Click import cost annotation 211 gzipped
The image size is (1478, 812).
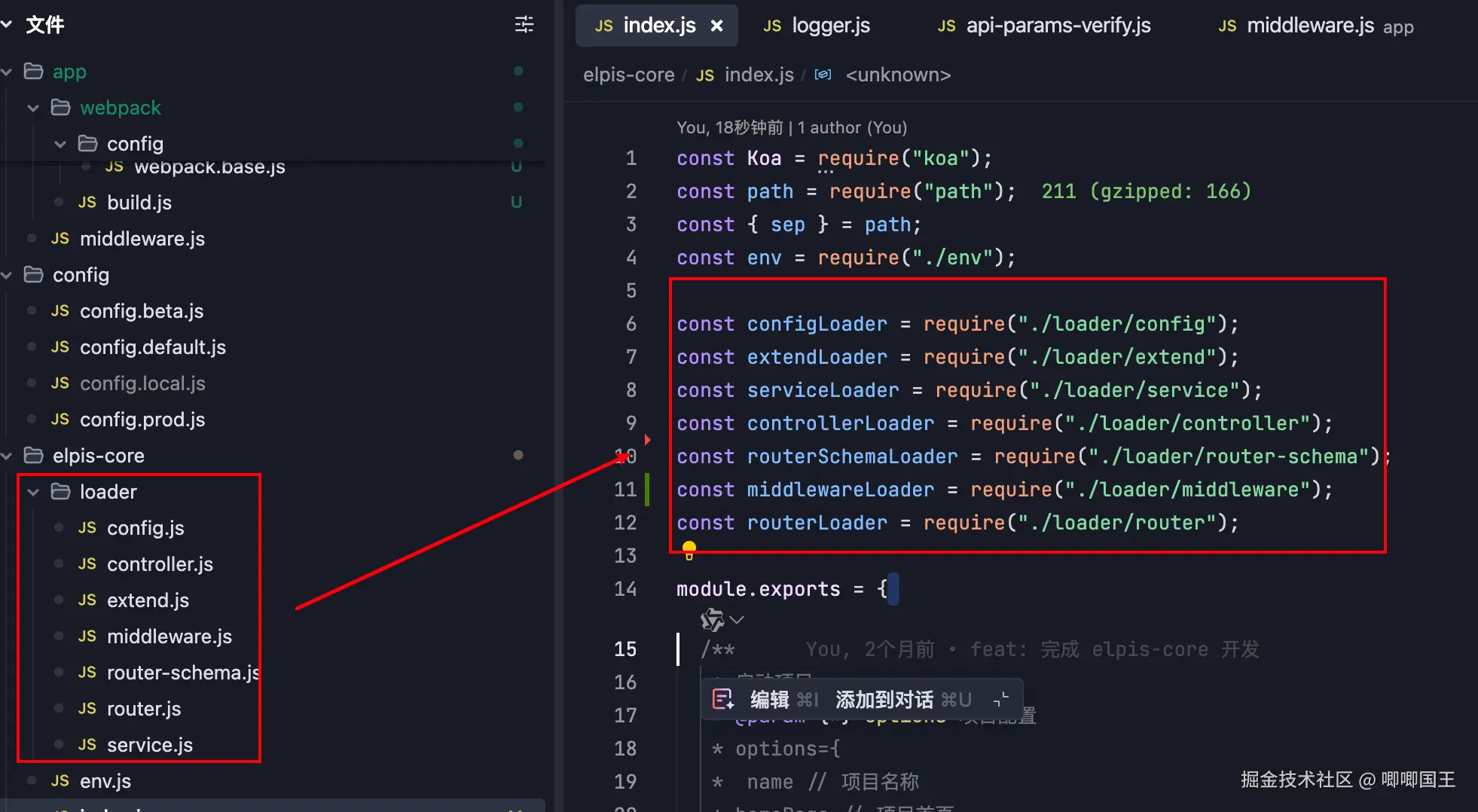click(1146, 191)
